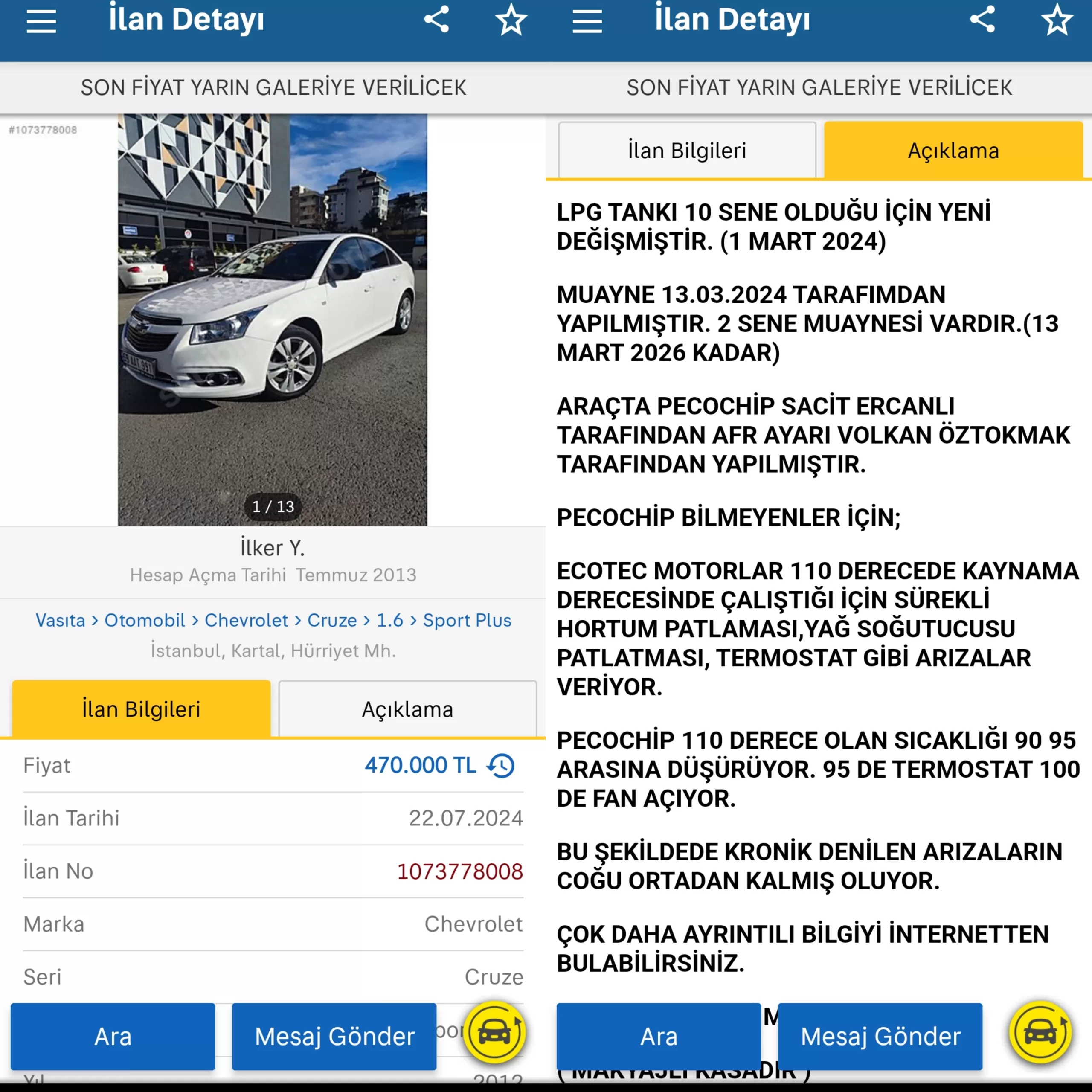Tap yellow car floating button on right
The width and height of the screenshot is (1092, 1092).
point(1041,1033)
